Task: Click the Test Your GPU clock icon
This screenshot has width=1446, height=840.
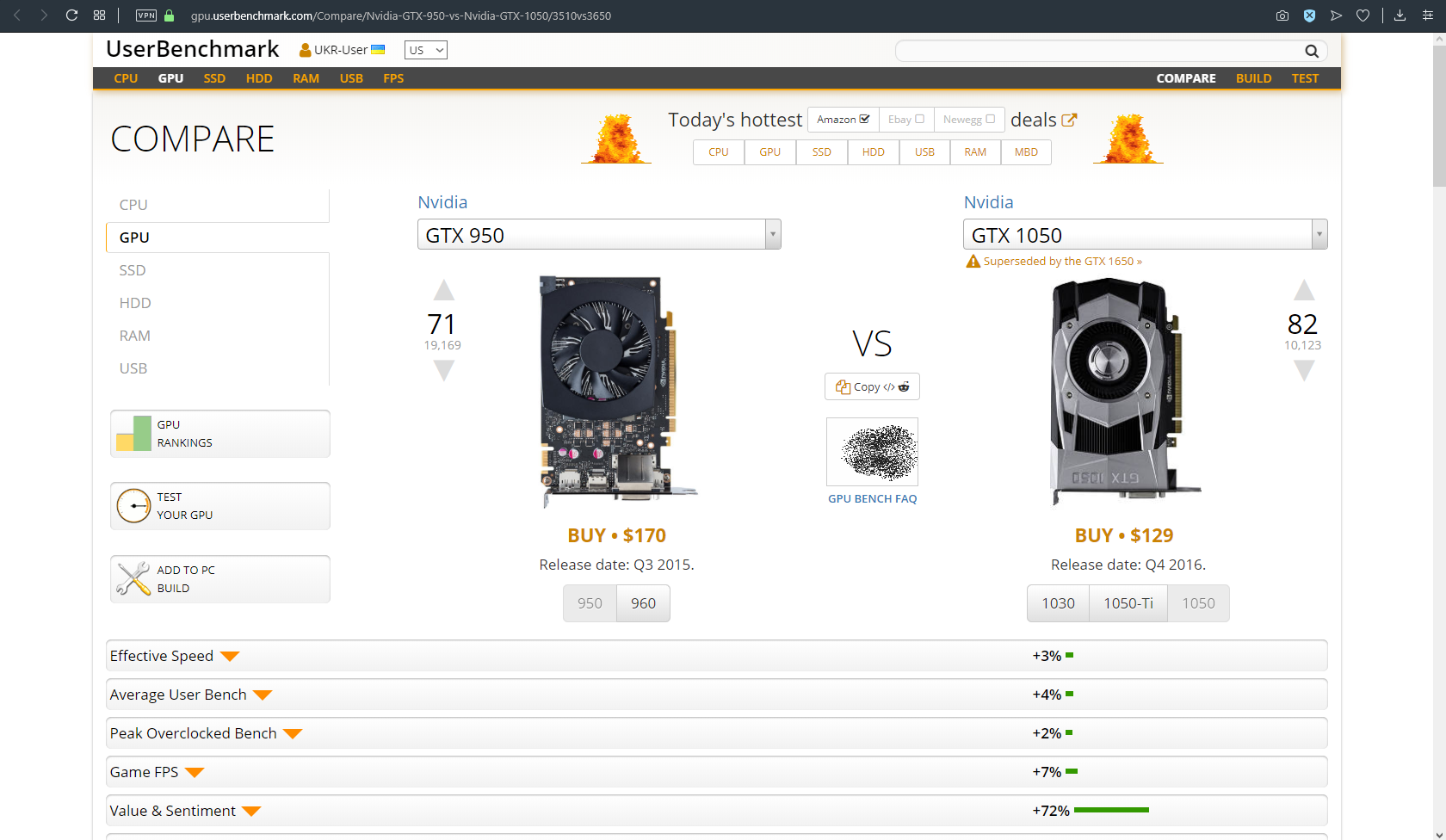Action: (133, 506)
